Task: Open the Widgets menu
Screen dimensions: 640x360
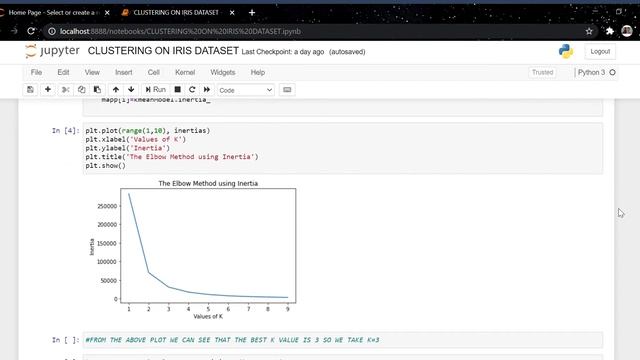Action: (223, 72)
